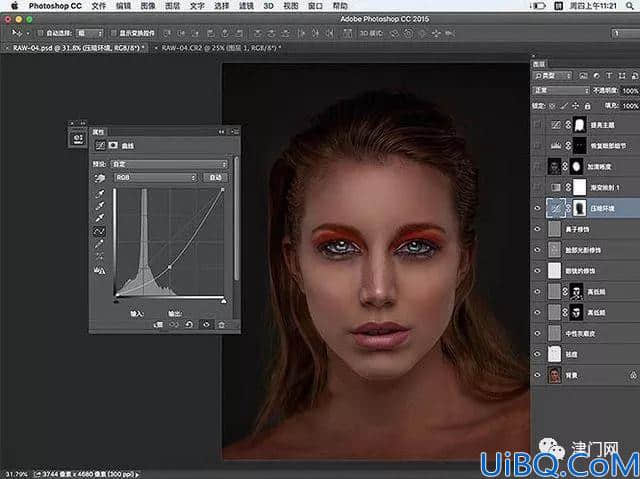Screen dimensions: 640x479
Task: Click the layer opacity 100% field
Action: point(630,91)
